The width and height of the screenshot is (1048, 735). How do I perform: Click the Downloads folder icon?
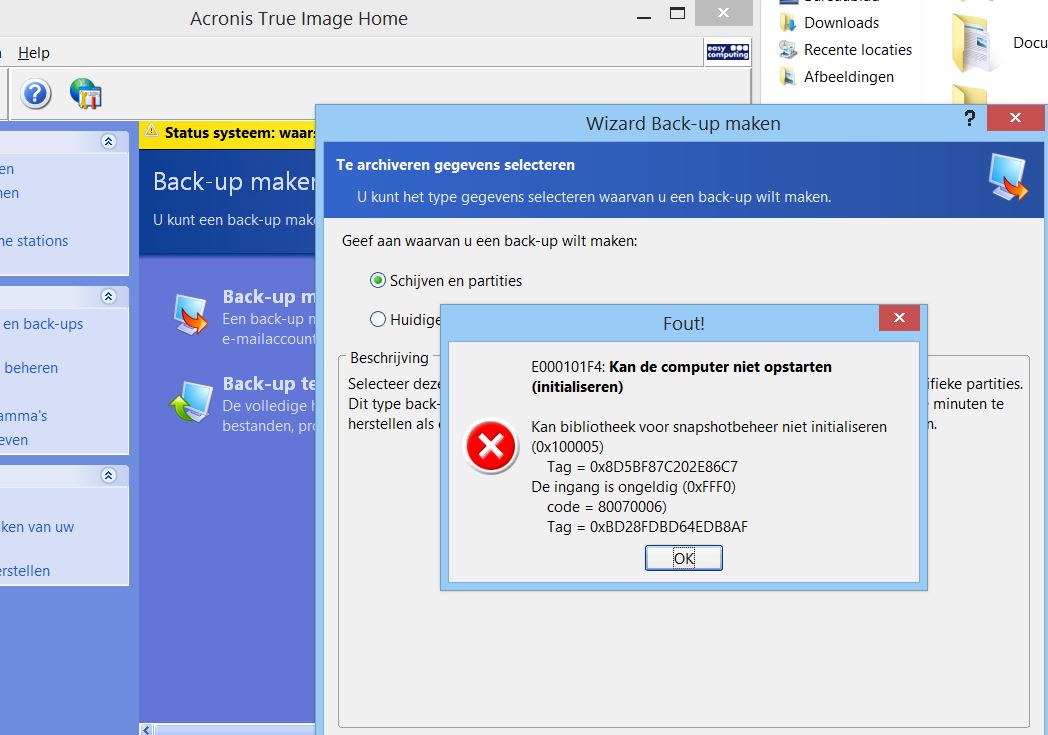(788, 23)
